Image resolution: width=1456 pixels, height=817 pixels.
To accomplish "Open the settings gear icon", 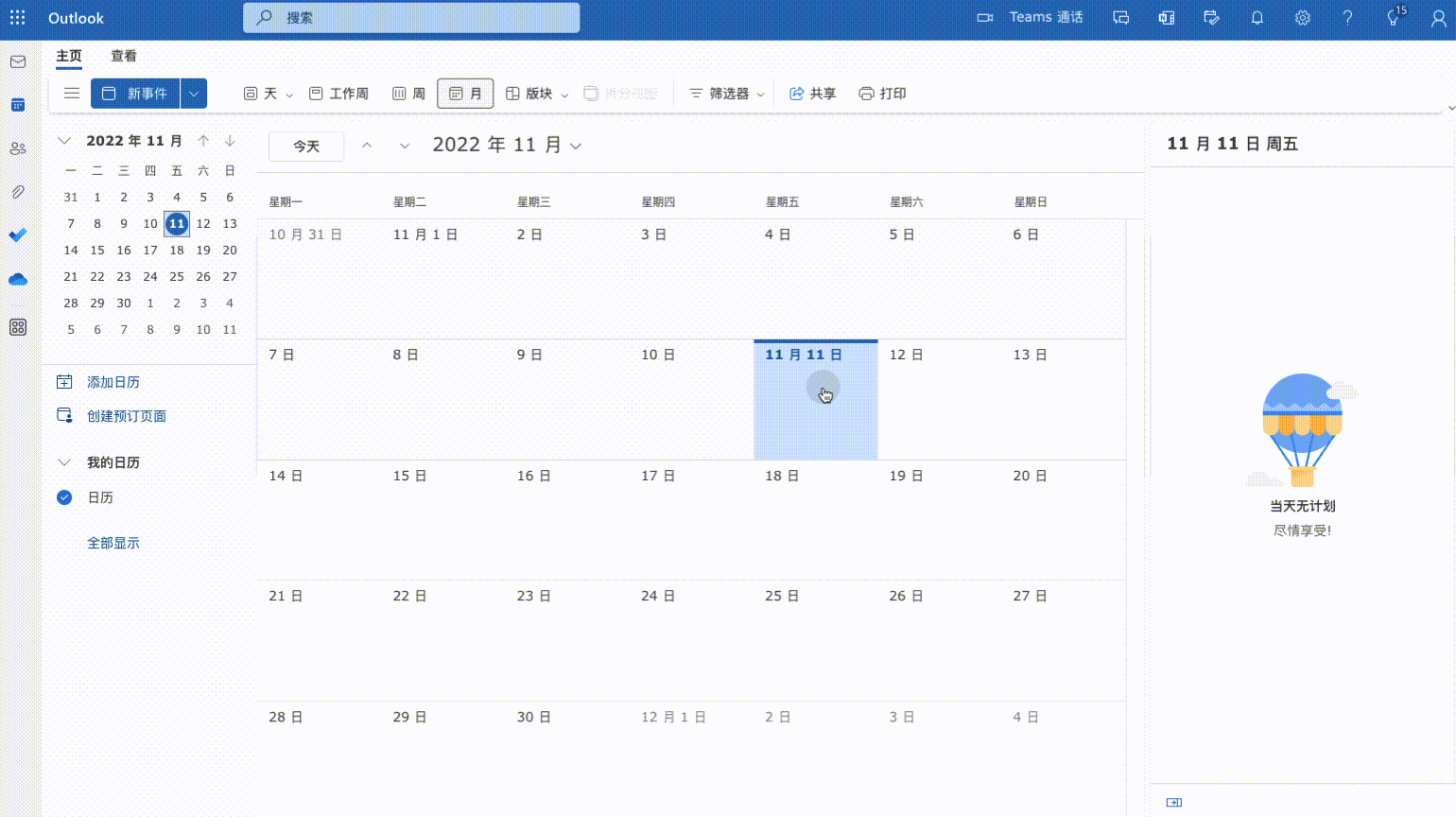I will click(x=1303, y=18).
